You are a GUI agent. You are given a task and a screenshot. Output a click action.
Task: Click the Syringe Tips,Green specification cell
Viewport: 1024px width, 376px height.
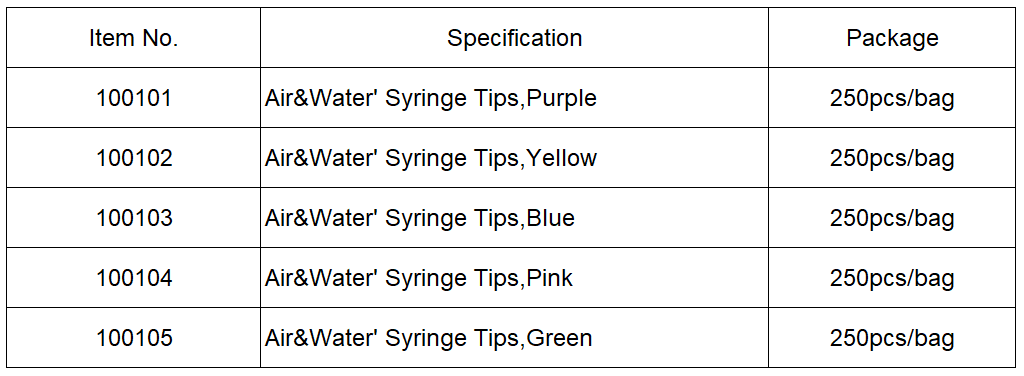[514, 338]
